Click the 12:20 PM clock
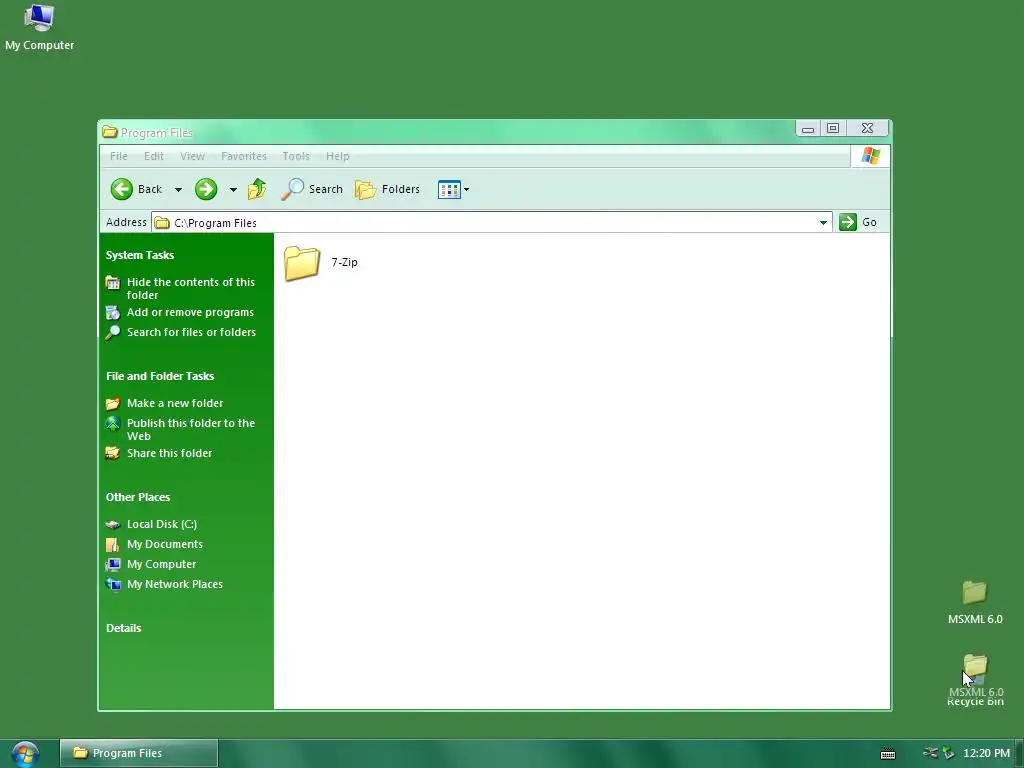The height and width of the screenshot is (768, 1024). [x=986, y=753]
